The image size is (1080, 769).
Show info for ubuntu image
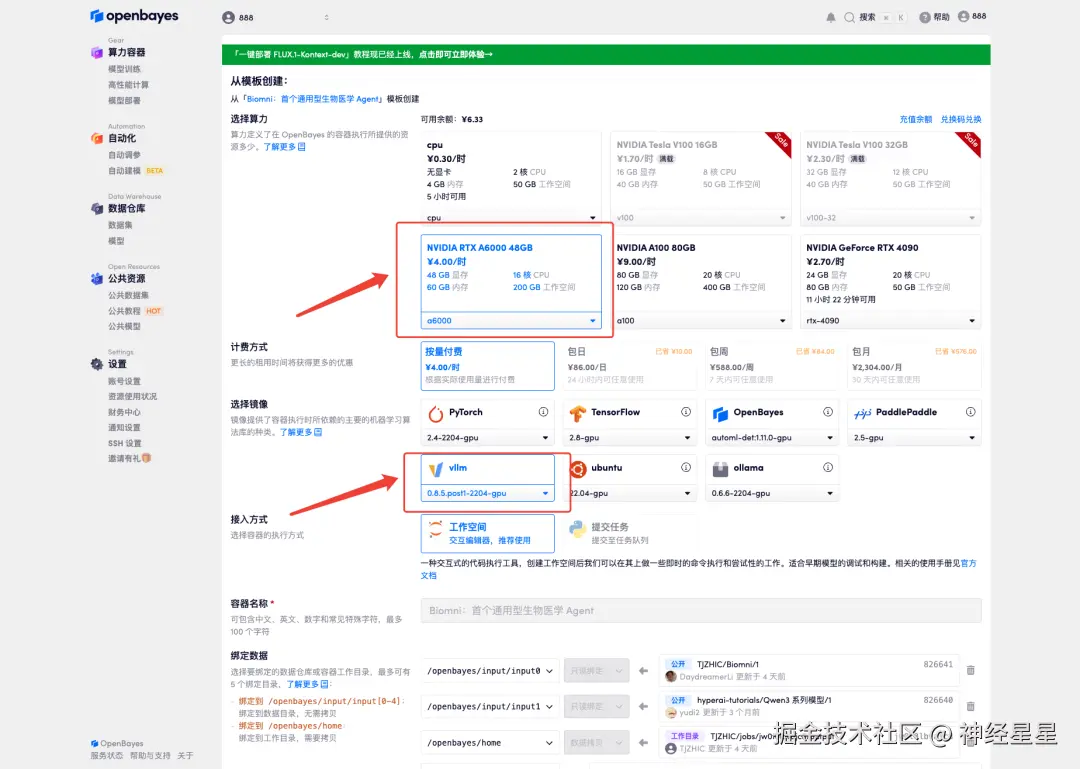686,467
